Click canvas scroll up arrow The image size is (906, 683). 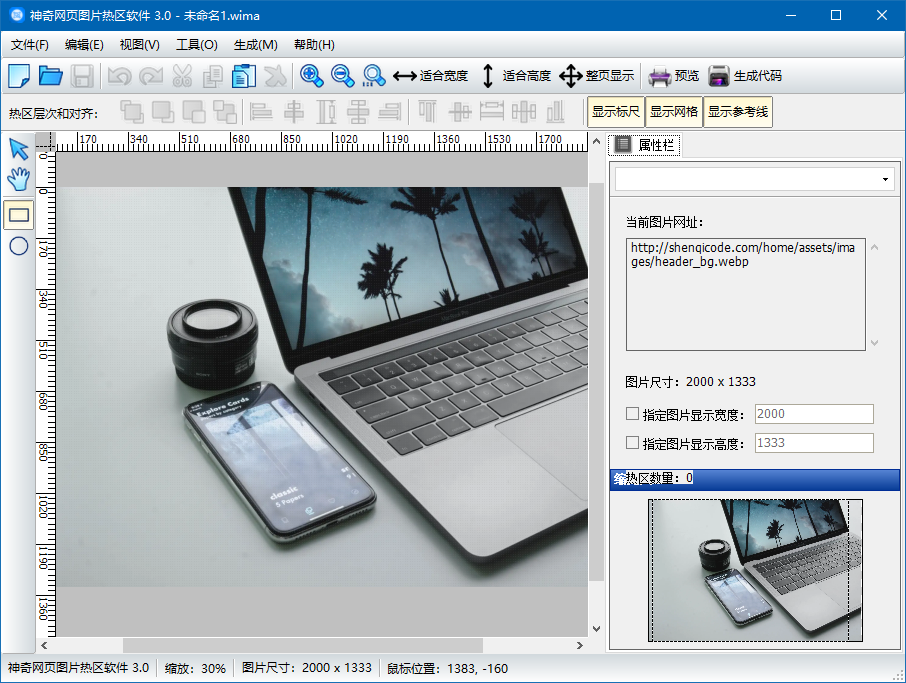click(x=596, y=141)
